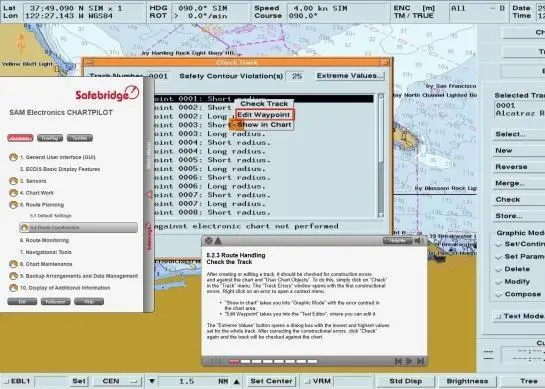Play the tutorial step
The height and width of the screenshot is (389, 545).
click(409, 362)
